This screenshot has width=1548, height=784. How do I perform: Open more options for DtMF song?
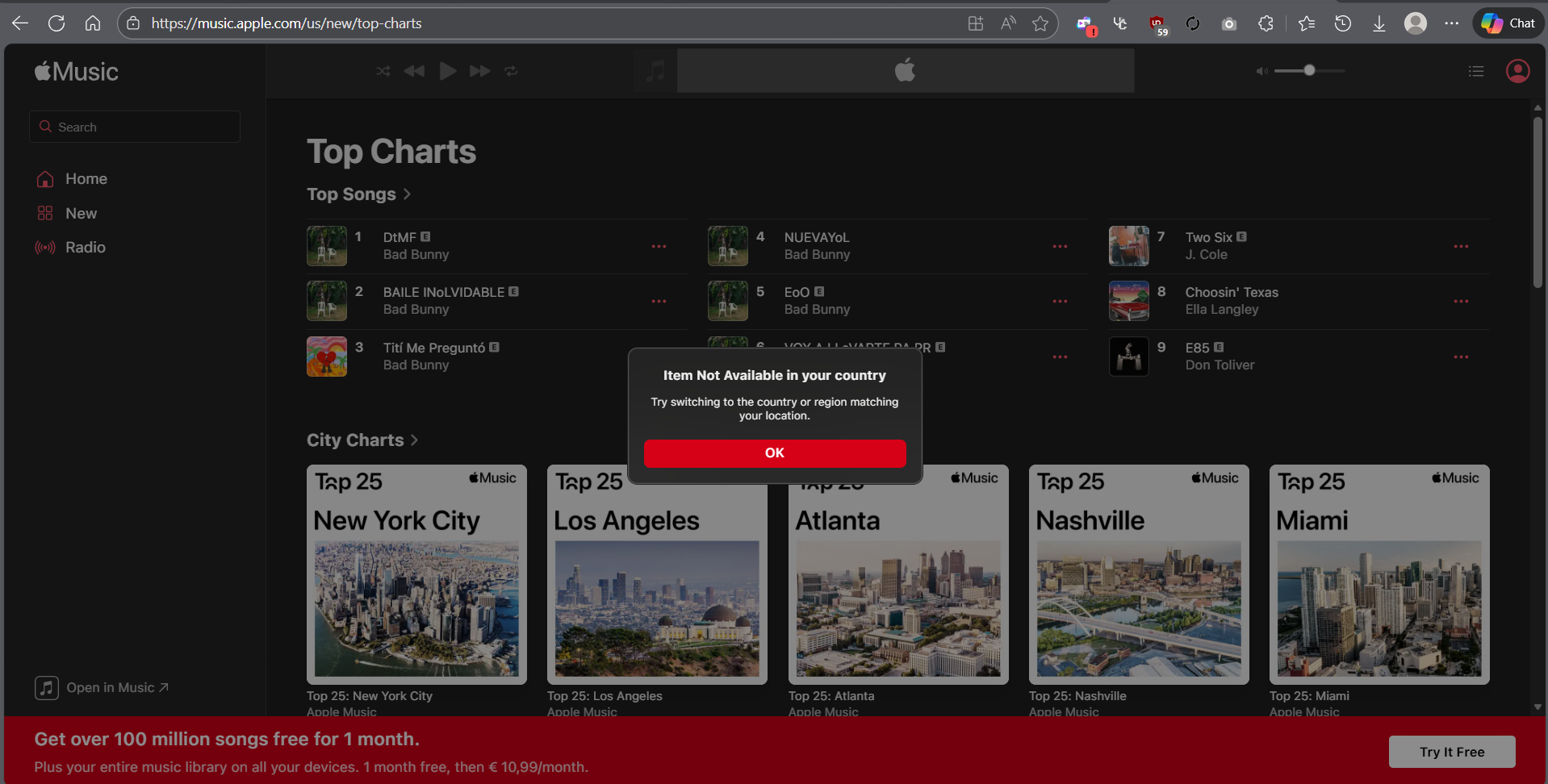click(x=659, y=246)
